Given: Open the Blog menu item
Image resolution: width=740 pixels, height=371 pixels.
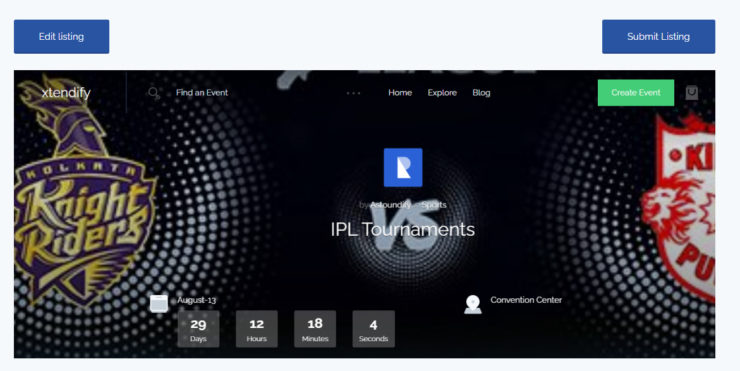Looking at the screenshot, I should point(481,93).
